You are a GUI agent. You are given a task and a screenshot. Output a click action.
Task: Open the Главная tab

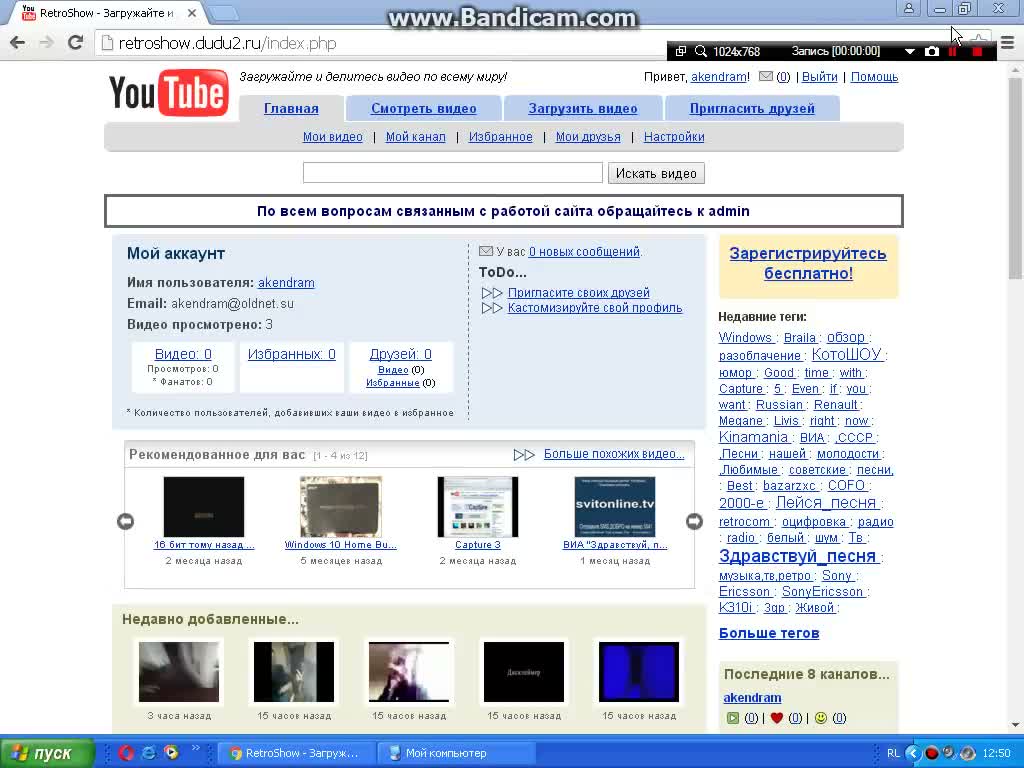(x=291, y=108)
